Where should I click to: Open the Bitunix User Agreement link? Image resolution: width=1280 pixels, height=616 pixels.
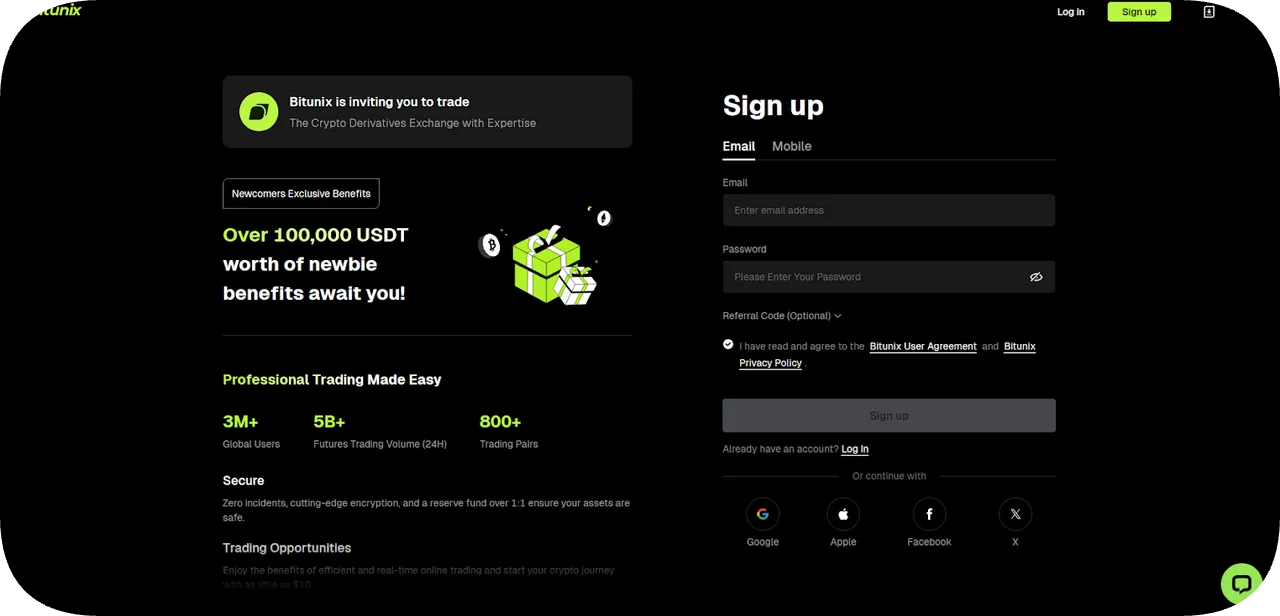923,346
